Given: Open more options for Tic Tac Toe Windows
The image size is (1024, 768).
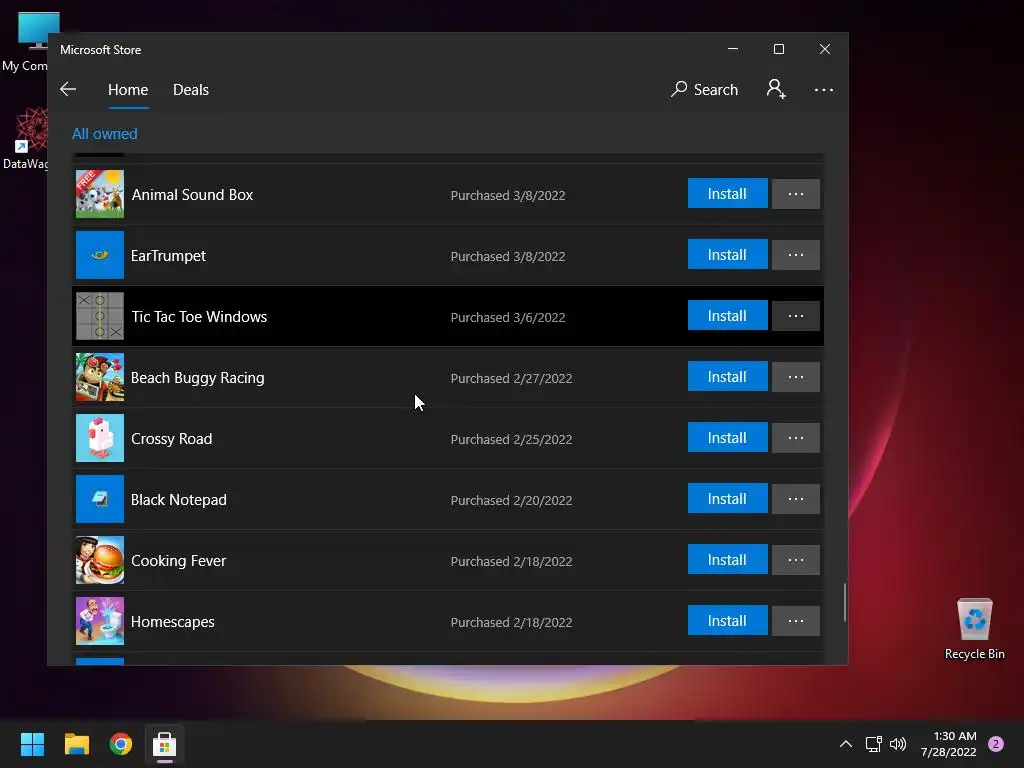Looking at the screenshot, I should point(795,316).
